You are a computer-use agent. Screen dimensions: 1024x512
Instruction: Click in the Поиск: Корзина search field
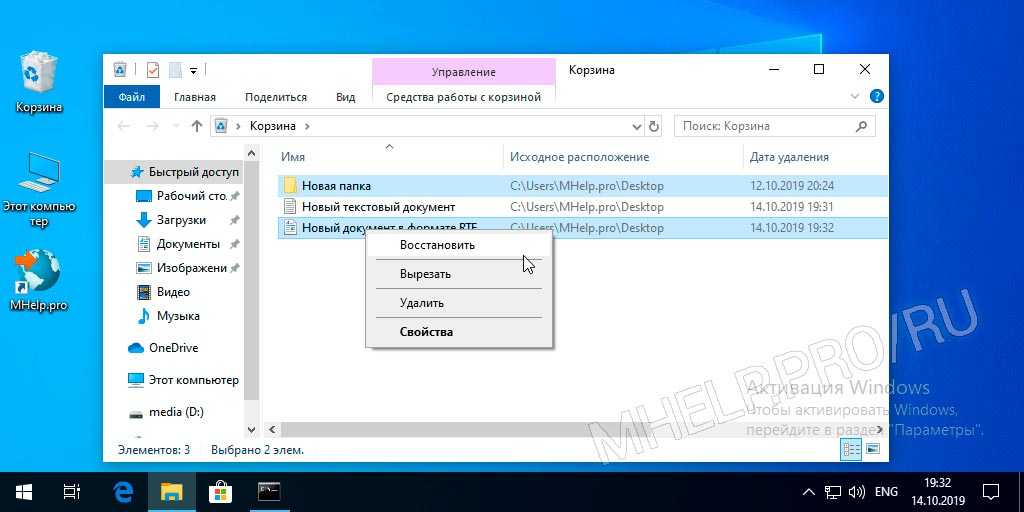pos(765,127)
